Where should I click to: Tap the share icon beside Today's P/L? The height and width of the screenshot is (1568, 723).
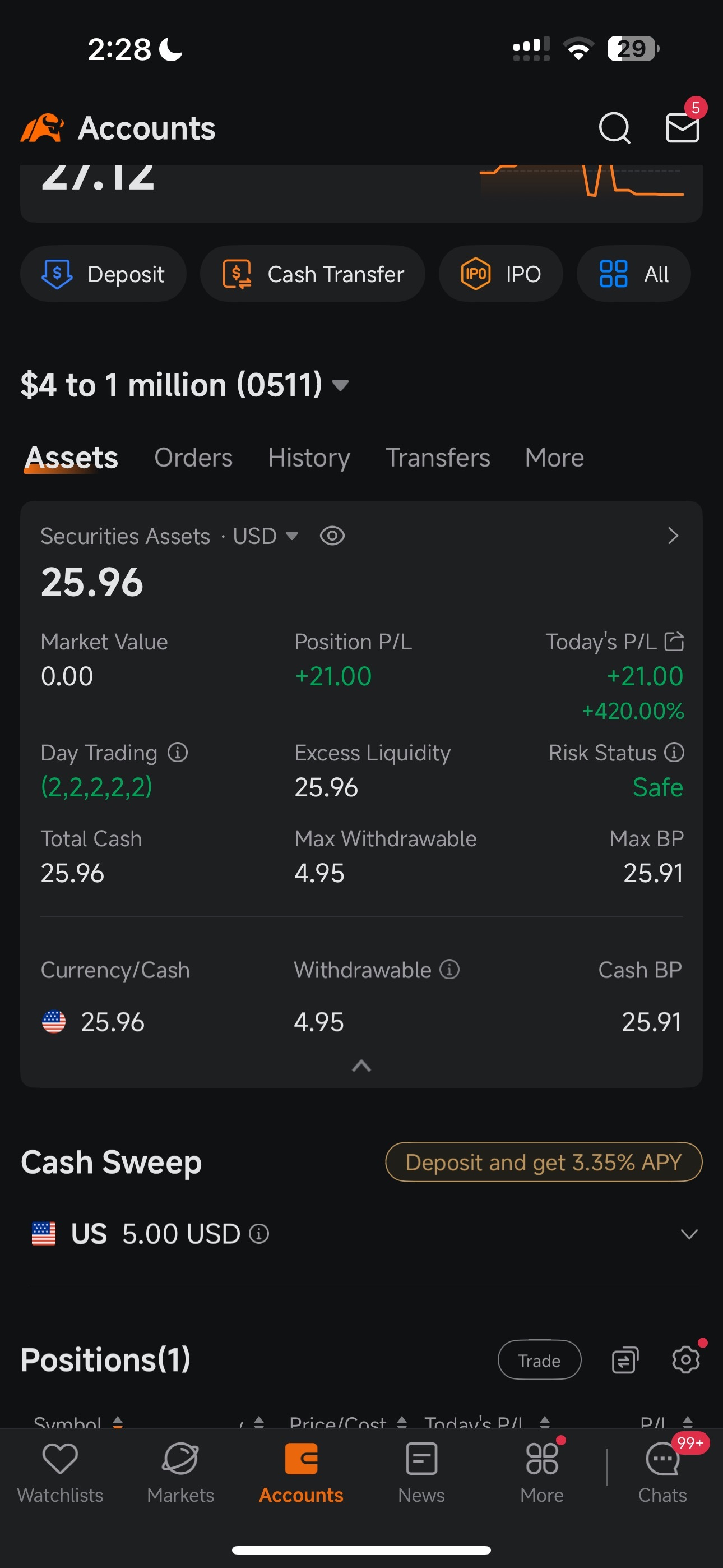pos(674,641)
